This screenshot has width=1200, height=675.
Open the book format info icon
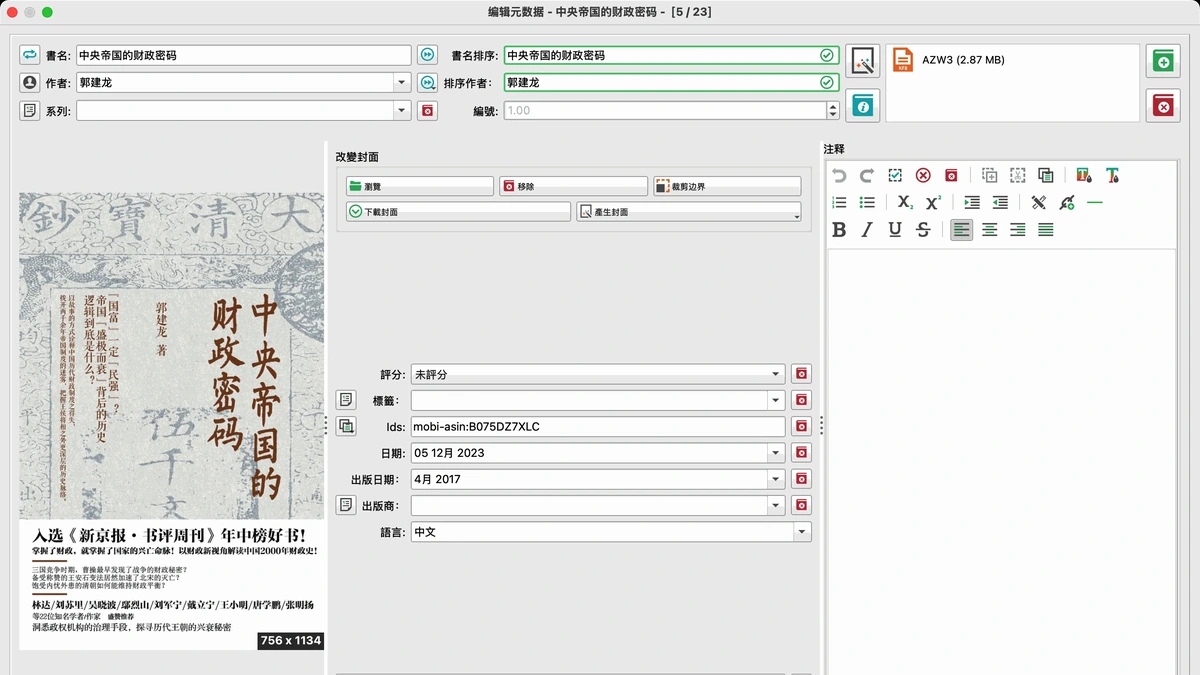(x=862, y=105)
